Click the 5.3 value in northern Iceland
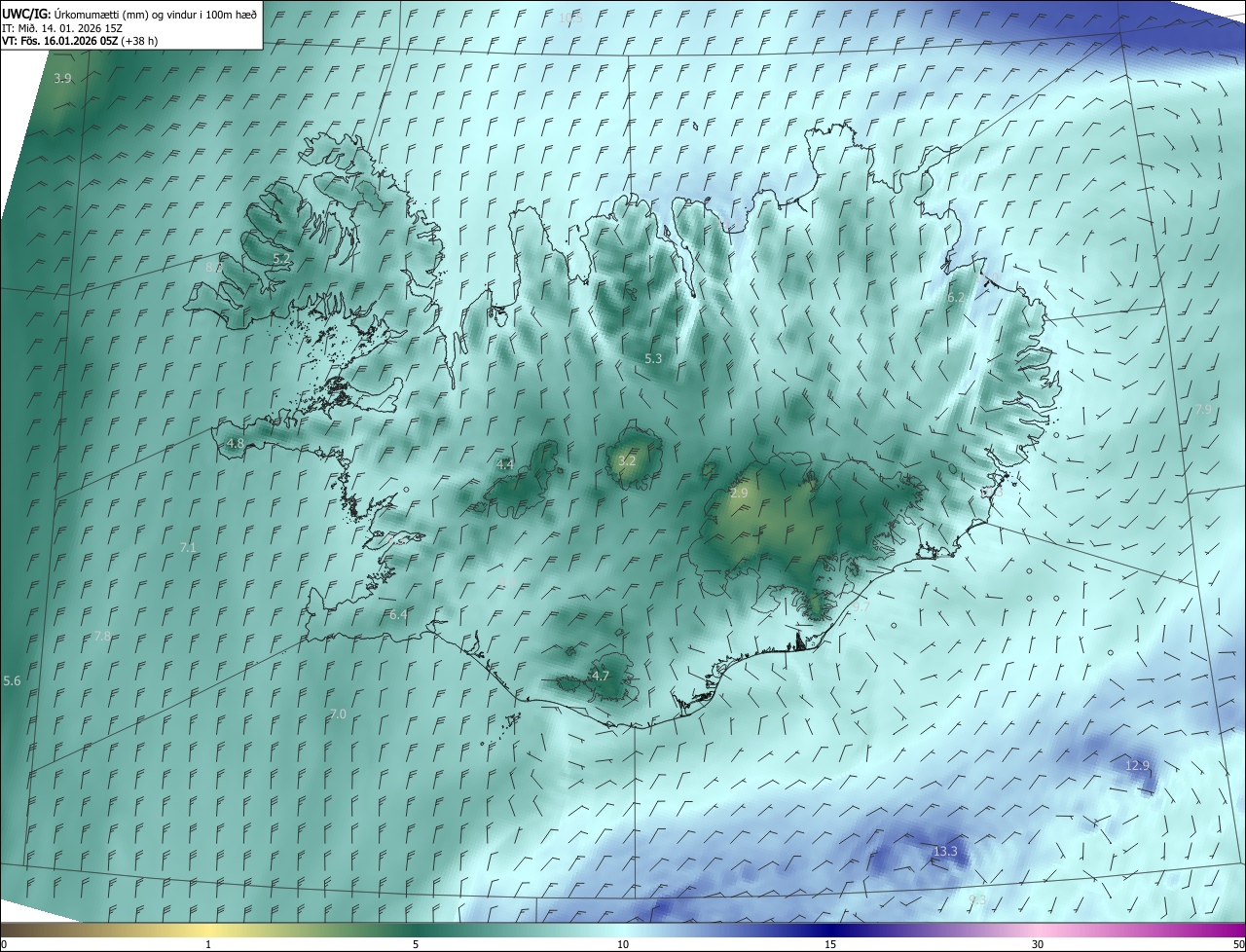1246x952 pixels. click(653, 359)
